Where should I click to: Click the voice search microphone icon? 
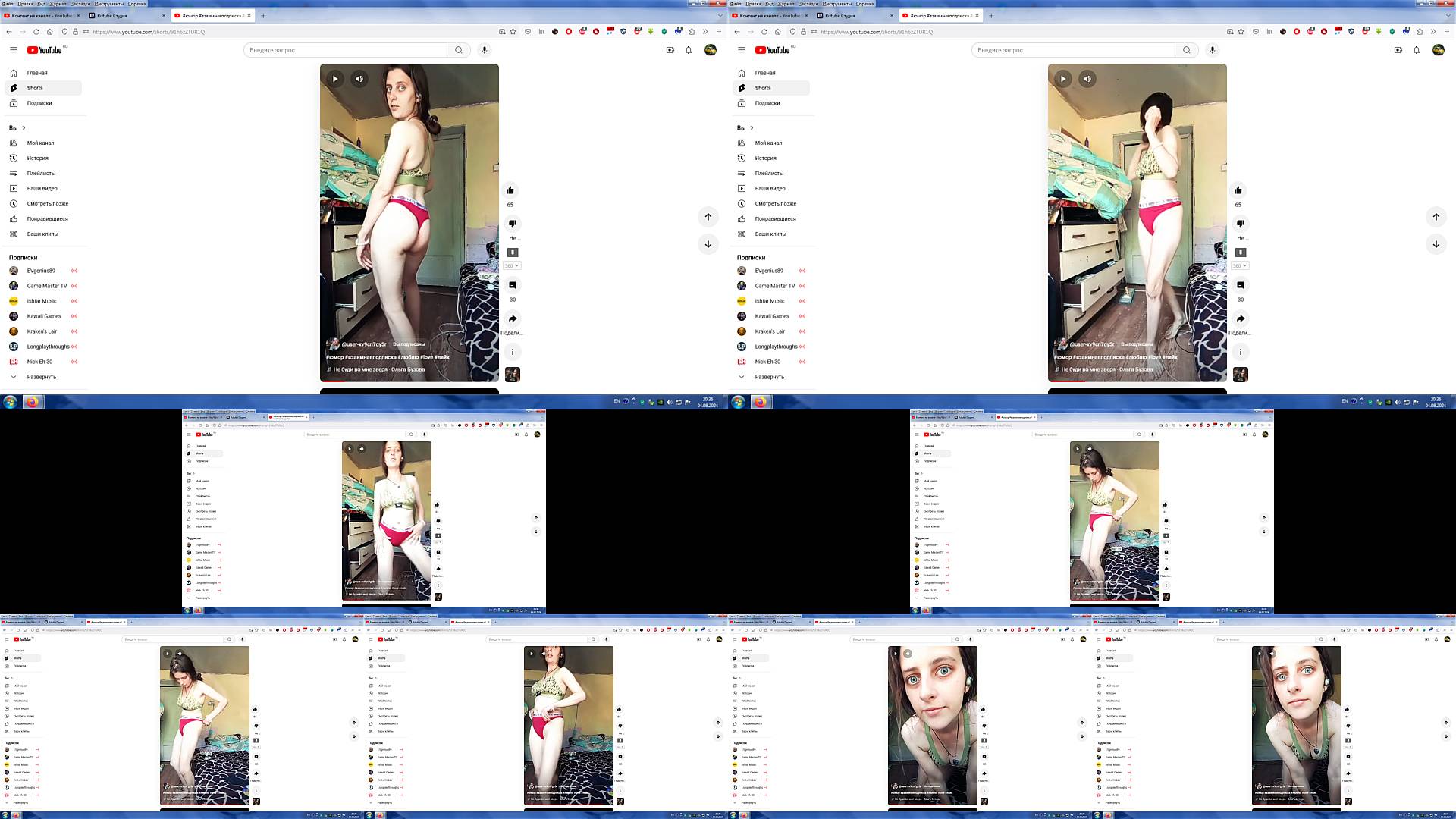point(484,50)
